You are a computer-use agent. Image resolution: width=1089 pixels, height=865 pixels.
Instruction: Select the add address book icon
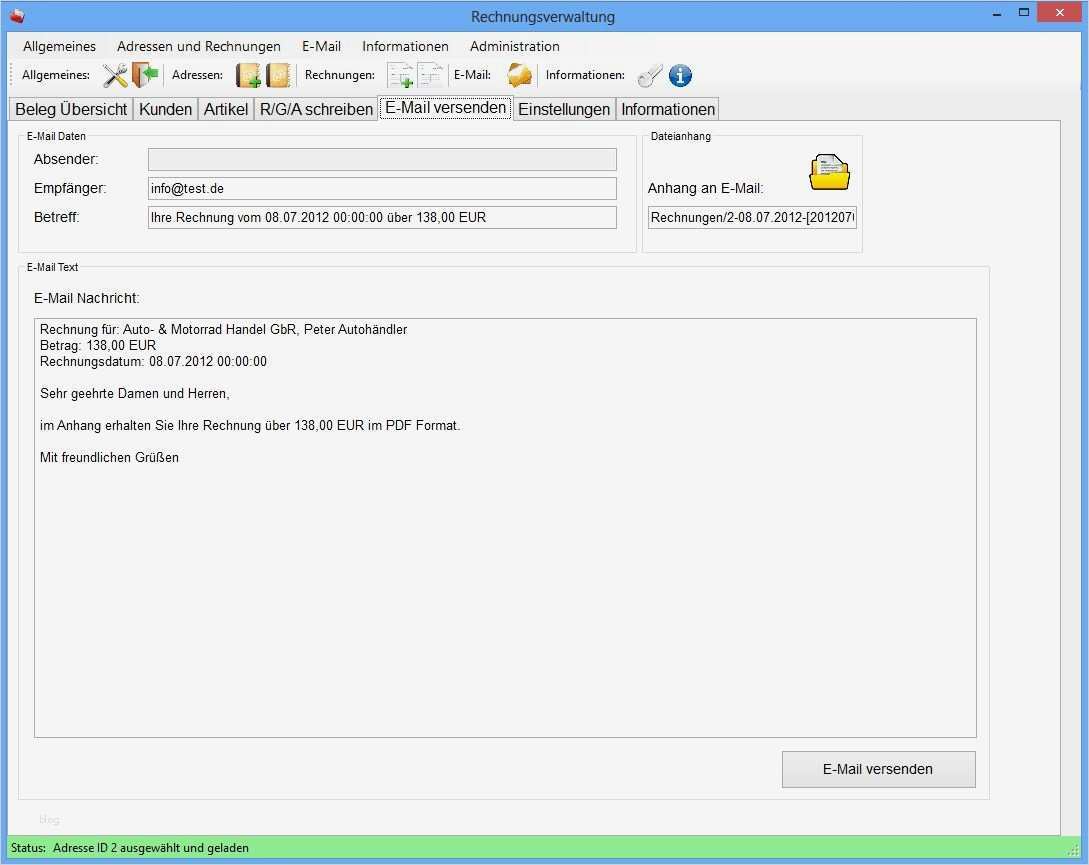pyautogui.click(x=247, y=75)
